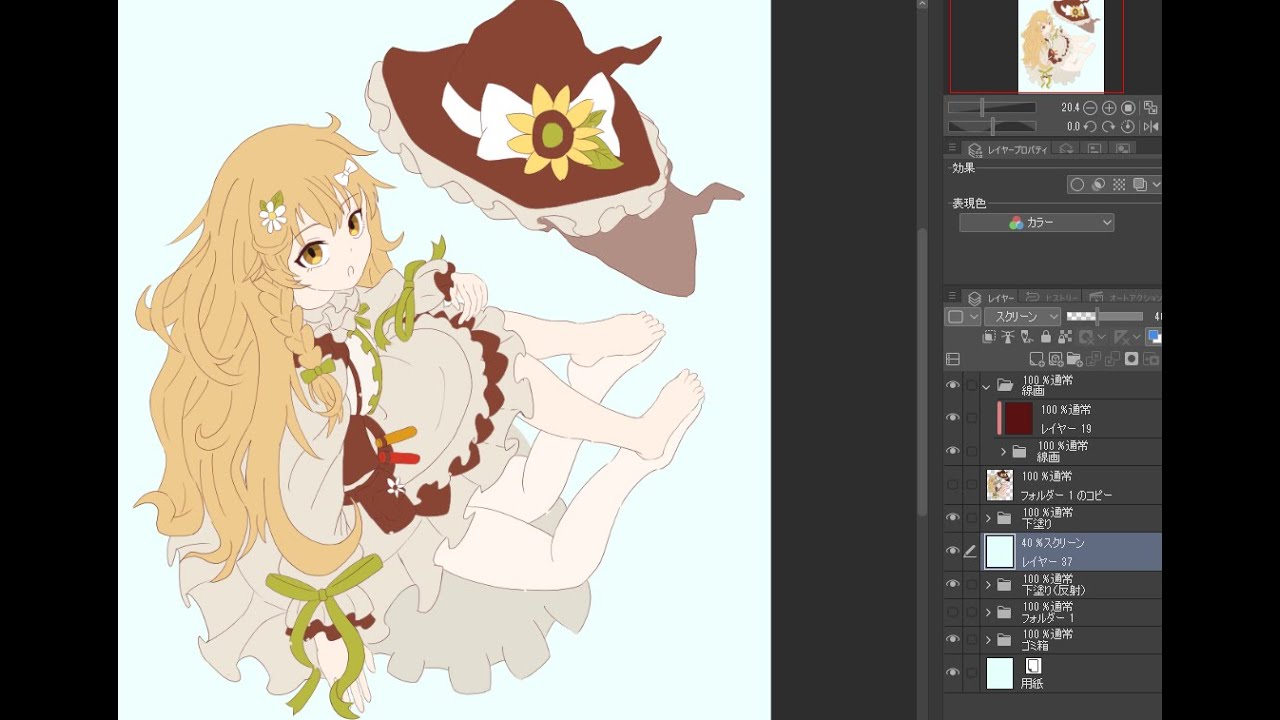Hide the top 線画 folder open row
1280x720 pixels.
click(953, 385)
